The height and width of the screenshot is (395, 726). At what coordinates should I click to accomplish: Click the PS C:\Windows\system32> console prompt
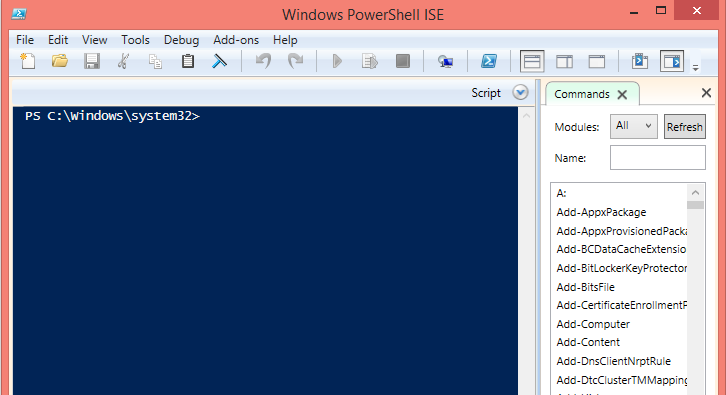tap(113, 116)
